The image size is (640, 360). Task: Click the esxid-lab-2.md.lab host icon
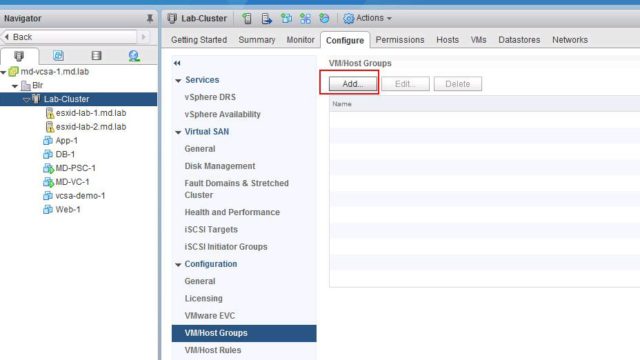tap(50, 127)
